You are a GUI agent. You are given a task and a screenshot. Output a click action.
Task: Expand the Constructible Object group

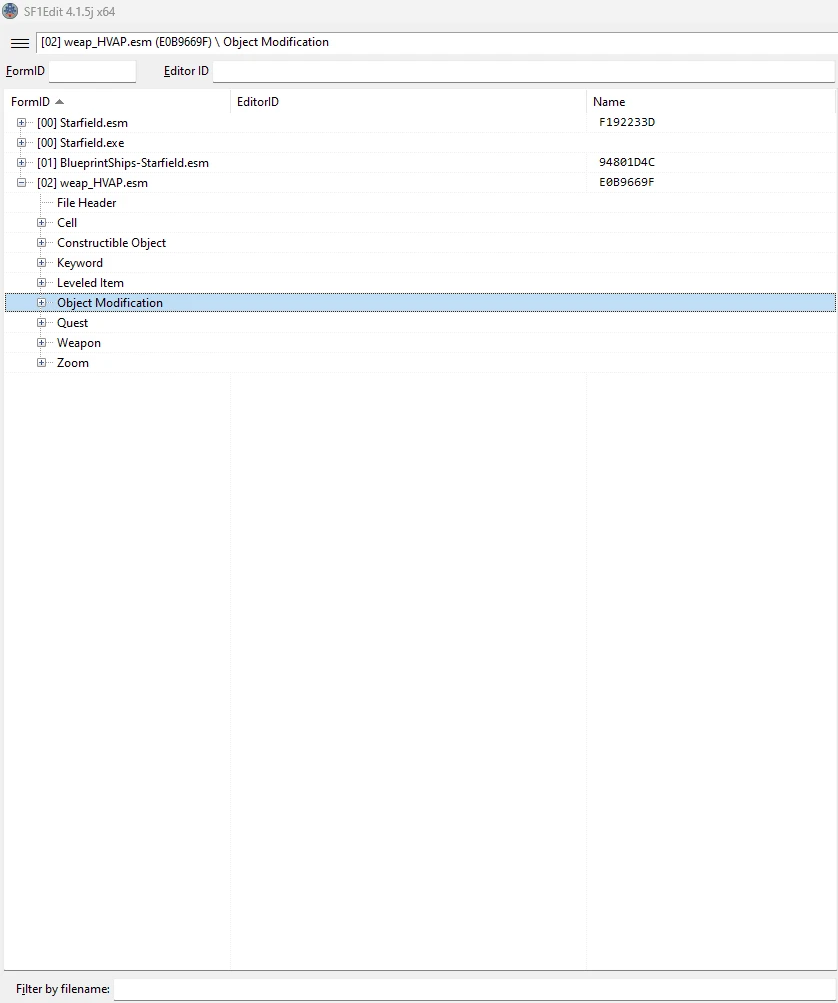[x=42, y=242]
